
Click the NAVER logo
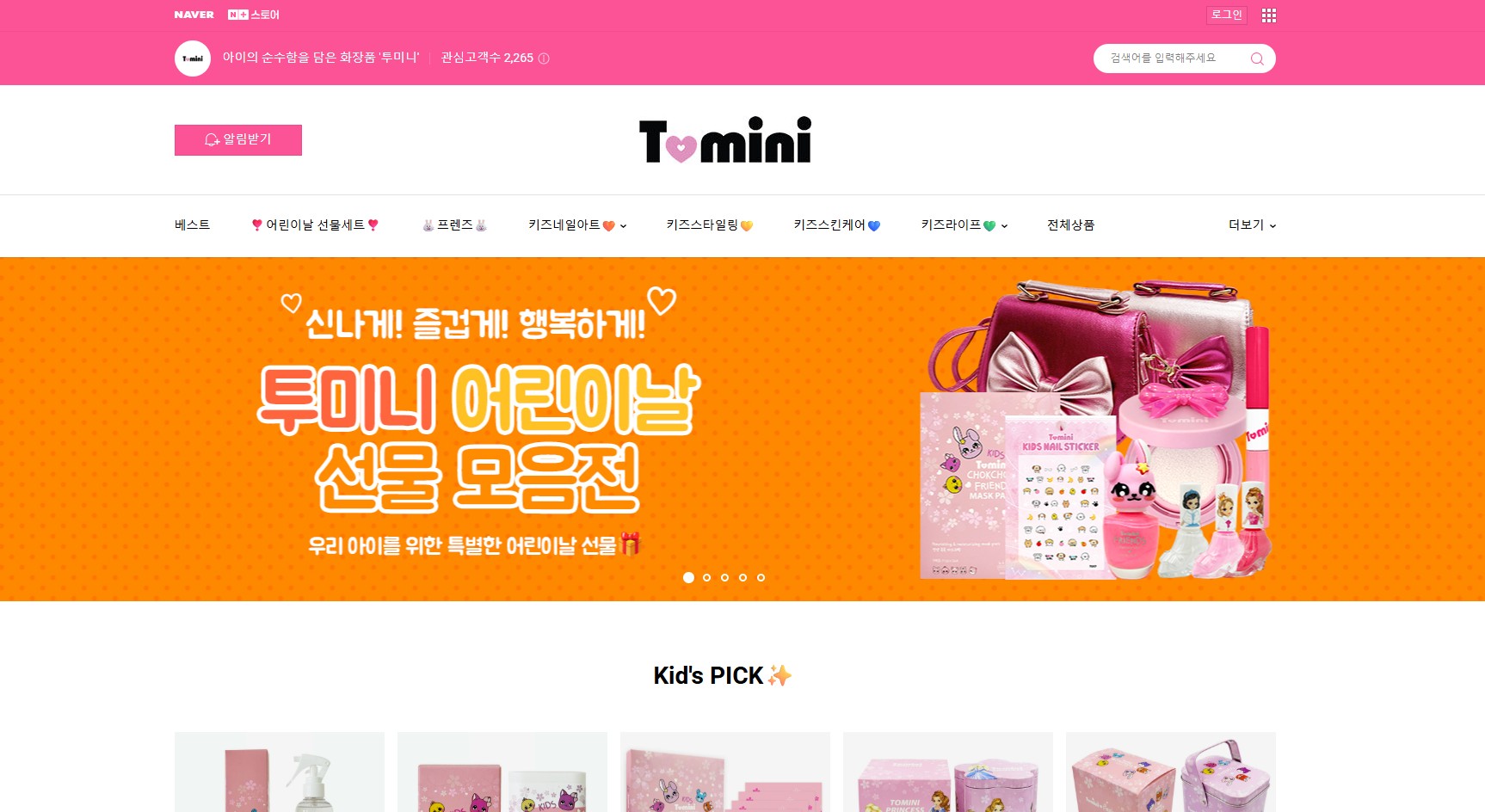[194, 15]
